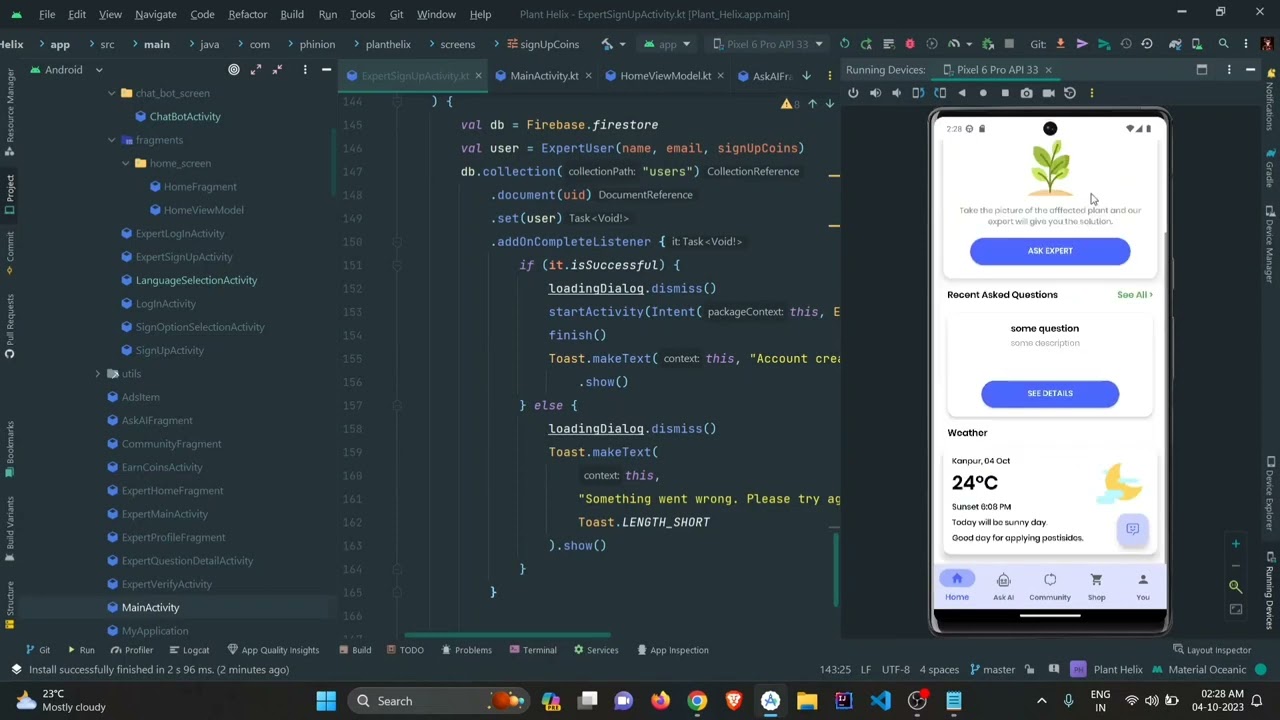The height and width of the screenshot is (720, 1280).
Task: Select ExpertProfileFragment in project tree
Action: pos(173,537)
